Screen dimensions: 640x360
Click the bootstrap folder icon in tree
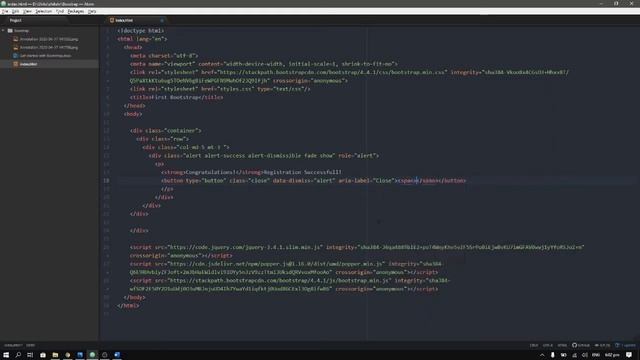pyautogui.click(x=10, y=31)
